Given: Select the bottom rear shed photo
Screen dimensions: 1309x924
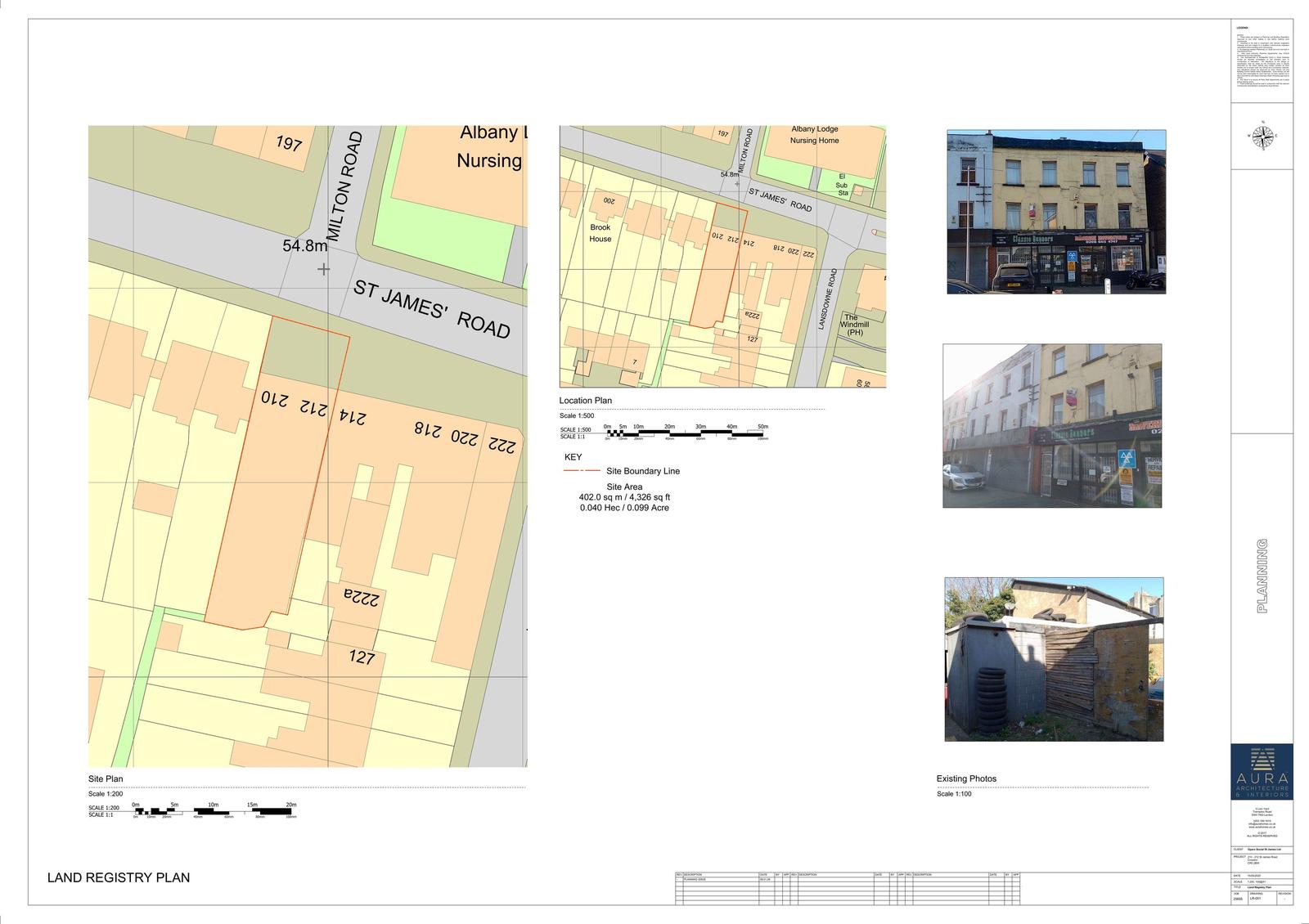Looking at the screenshot, I should (1054, 659).
